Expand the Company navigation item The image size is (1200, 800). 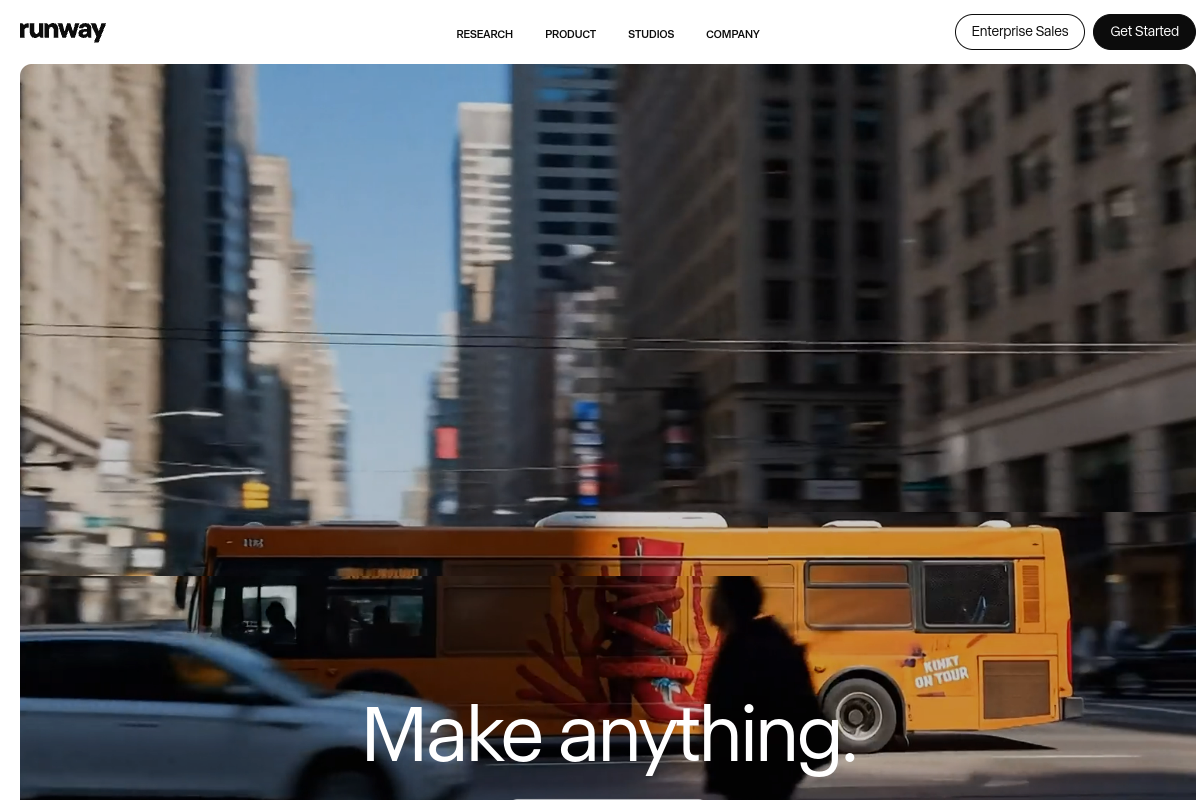pos(732,34)
